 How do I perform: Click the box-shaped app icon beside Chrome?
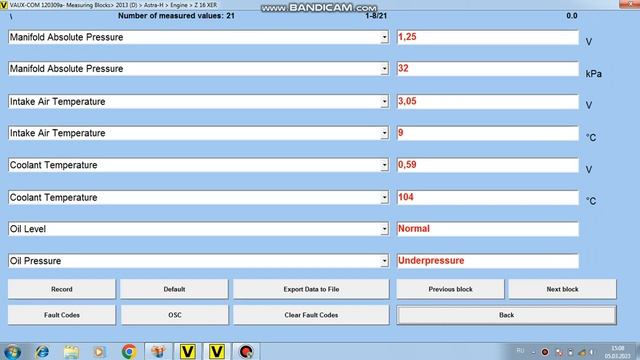158,351
